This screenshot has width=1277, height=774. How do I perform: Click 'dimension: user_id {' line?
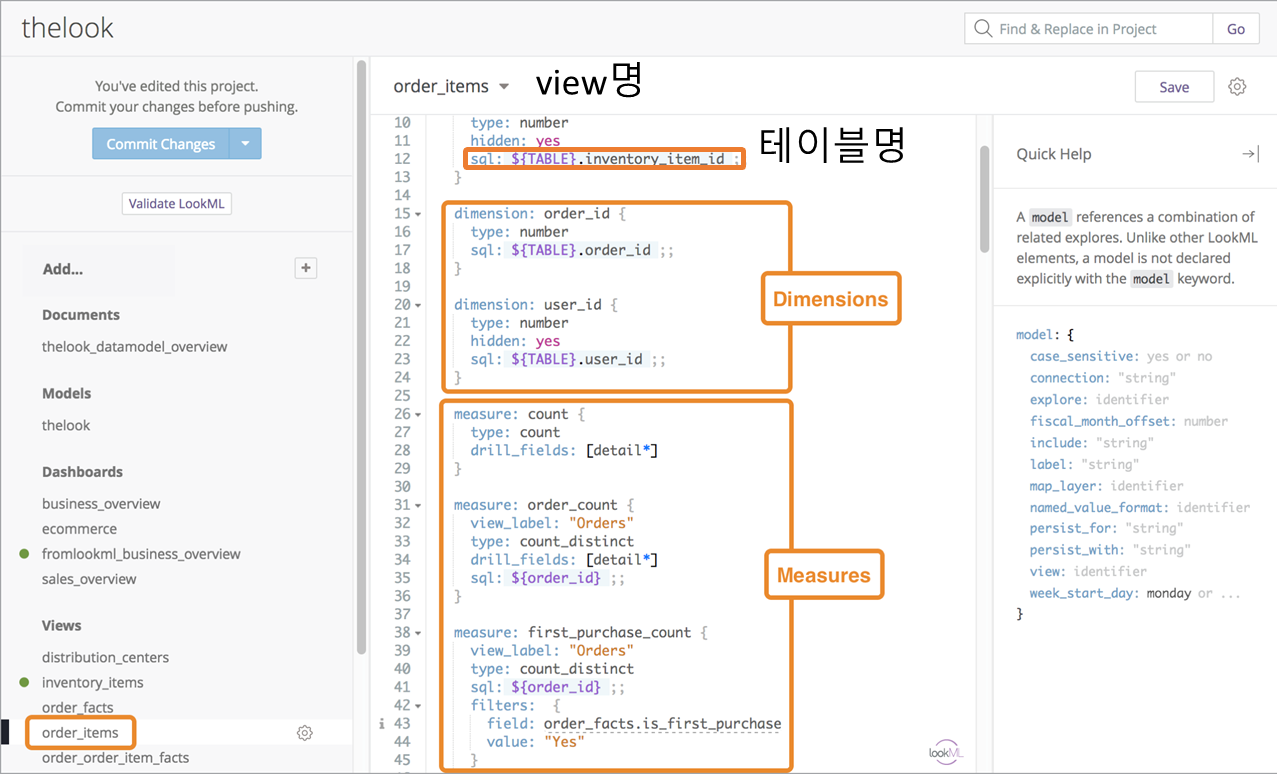[x=536, y=305]
